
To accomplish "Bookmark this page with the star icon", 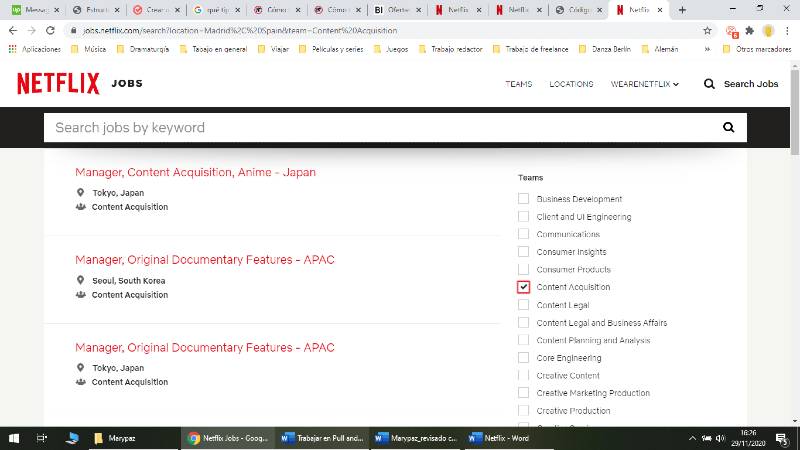I will (x=707, y=31).
